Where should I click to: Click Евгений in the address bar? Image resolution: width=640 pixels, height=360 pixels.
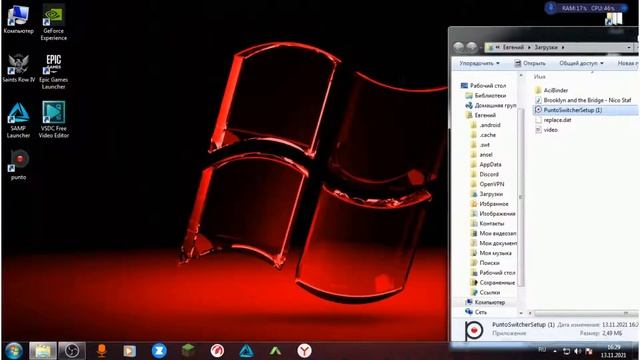[x=513, y=47]
